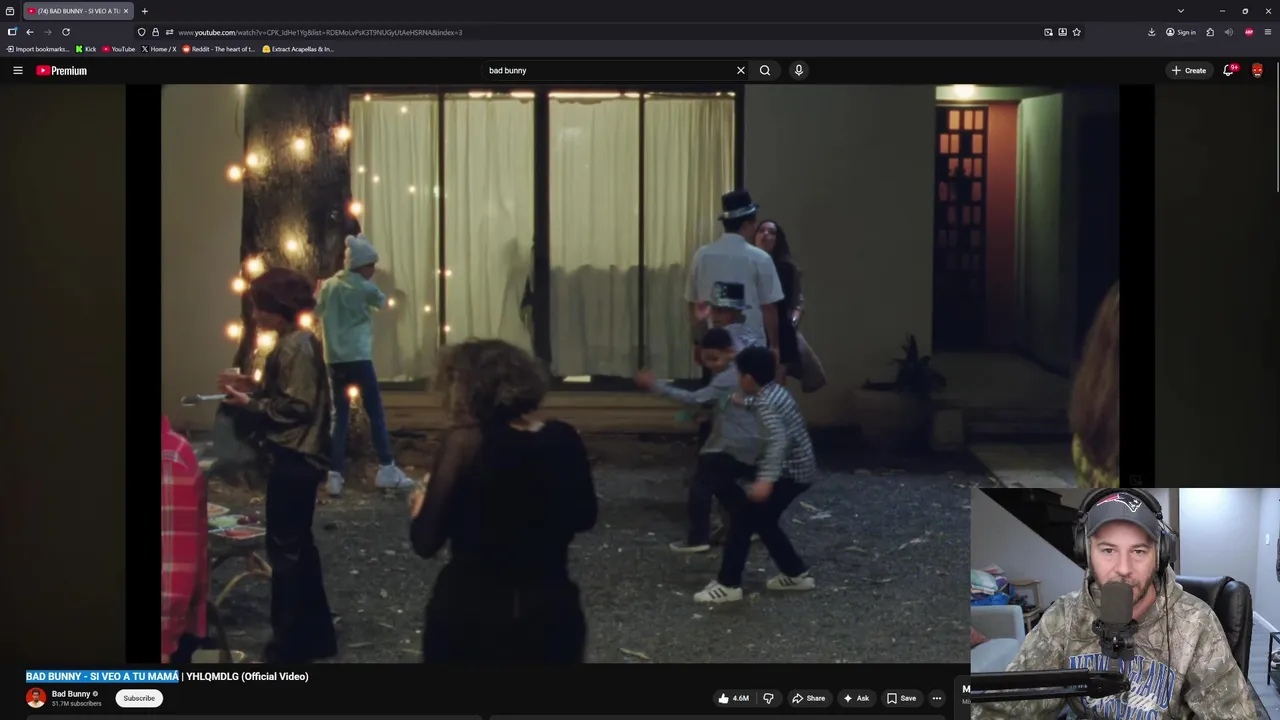Toggle the browser sidebar button

(11, 32)
